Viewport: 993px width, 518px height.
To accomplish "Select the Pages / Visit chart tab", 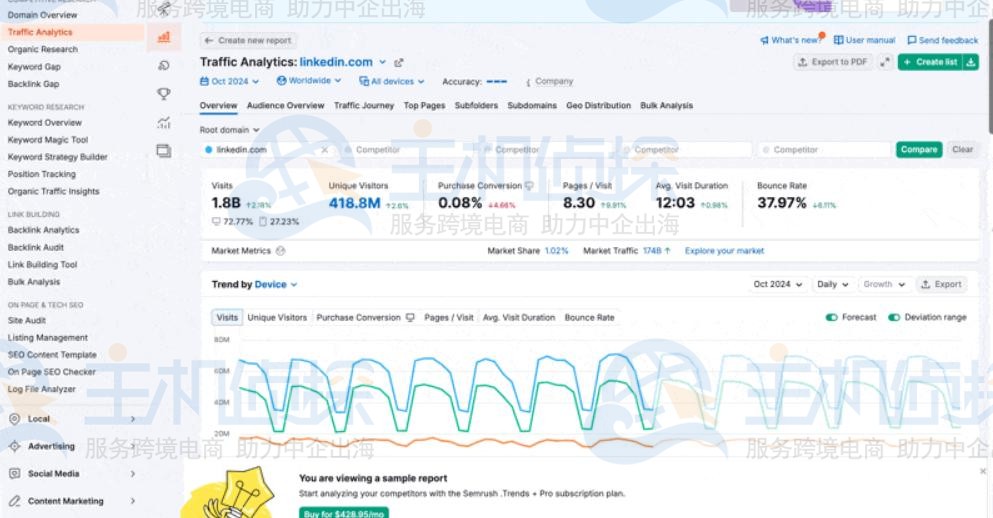I will pyautogui.click(x=448, y=318).
